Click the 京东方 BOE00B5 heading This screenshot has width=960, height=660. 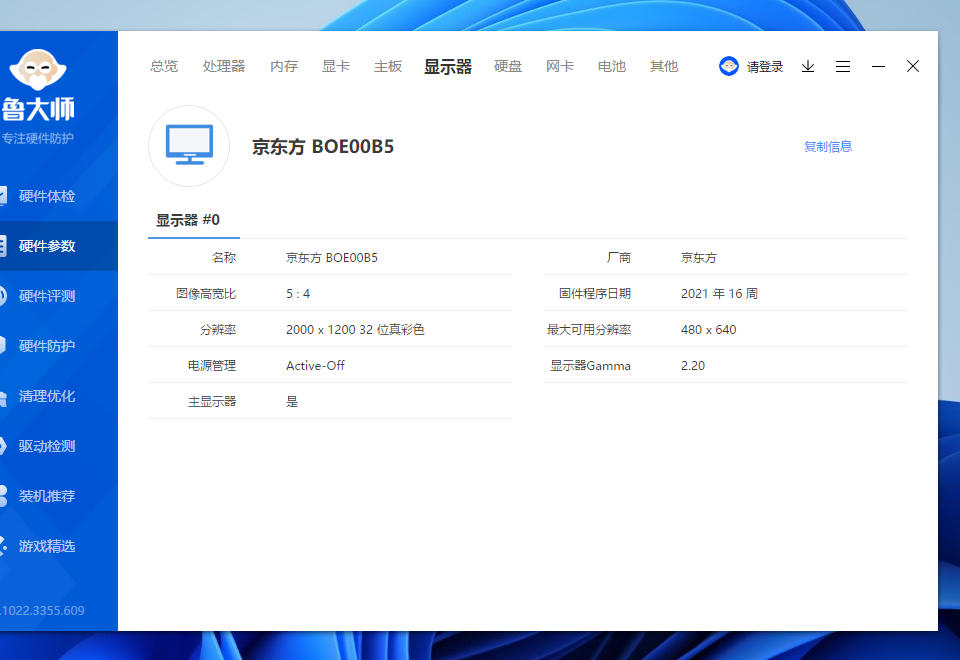[x=323, y=147]
